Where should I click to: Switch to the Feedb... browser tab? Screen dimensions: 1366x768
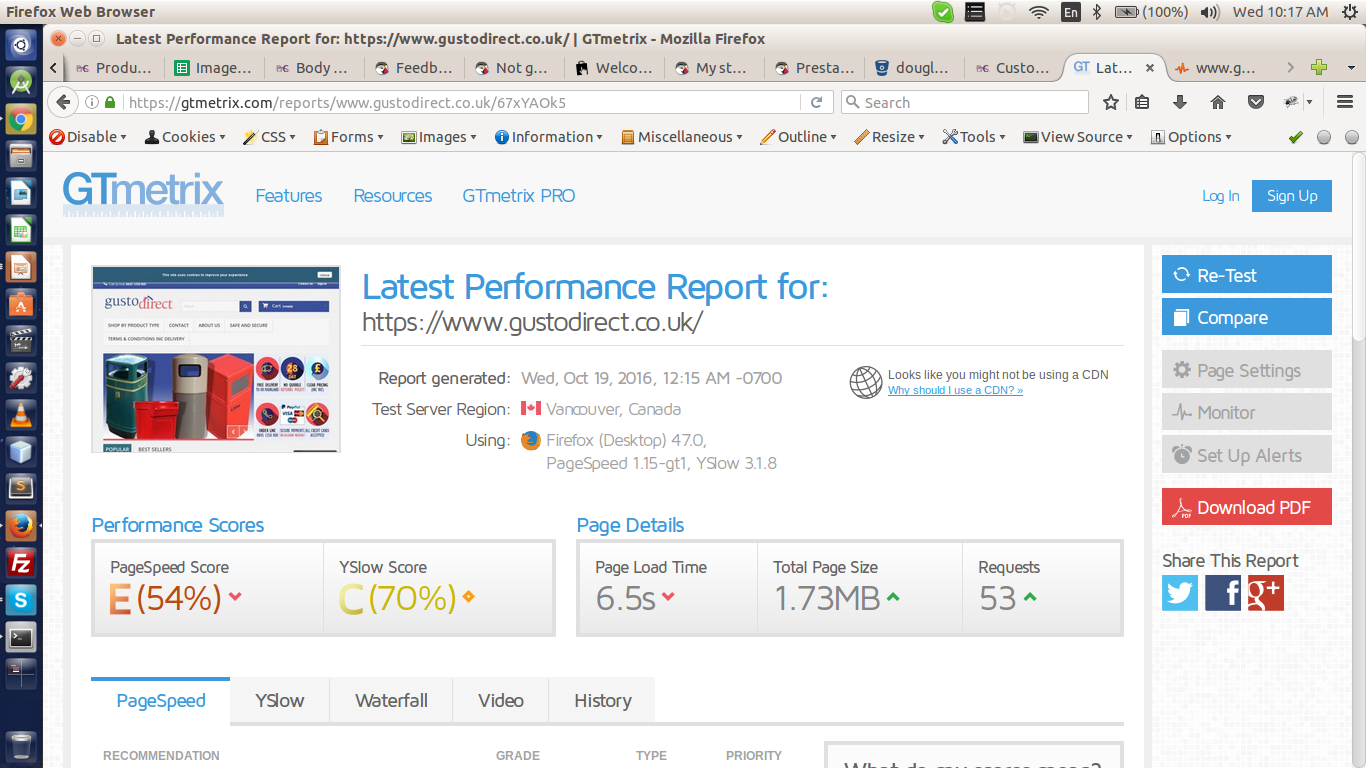pos(414,68)
